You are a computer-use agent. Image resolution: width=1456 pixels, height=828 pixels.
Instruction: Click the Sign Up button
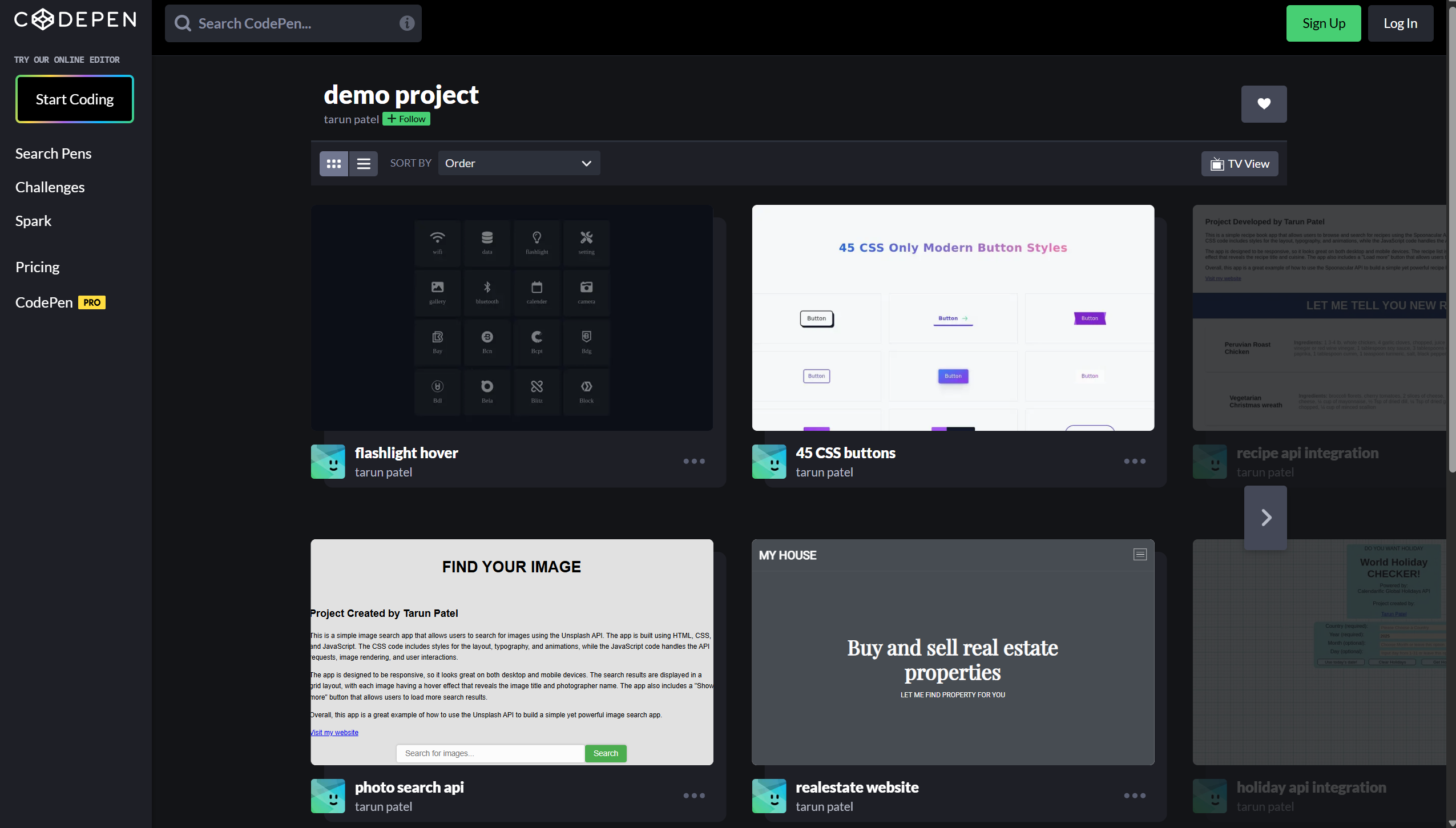tap(1323, 23)
